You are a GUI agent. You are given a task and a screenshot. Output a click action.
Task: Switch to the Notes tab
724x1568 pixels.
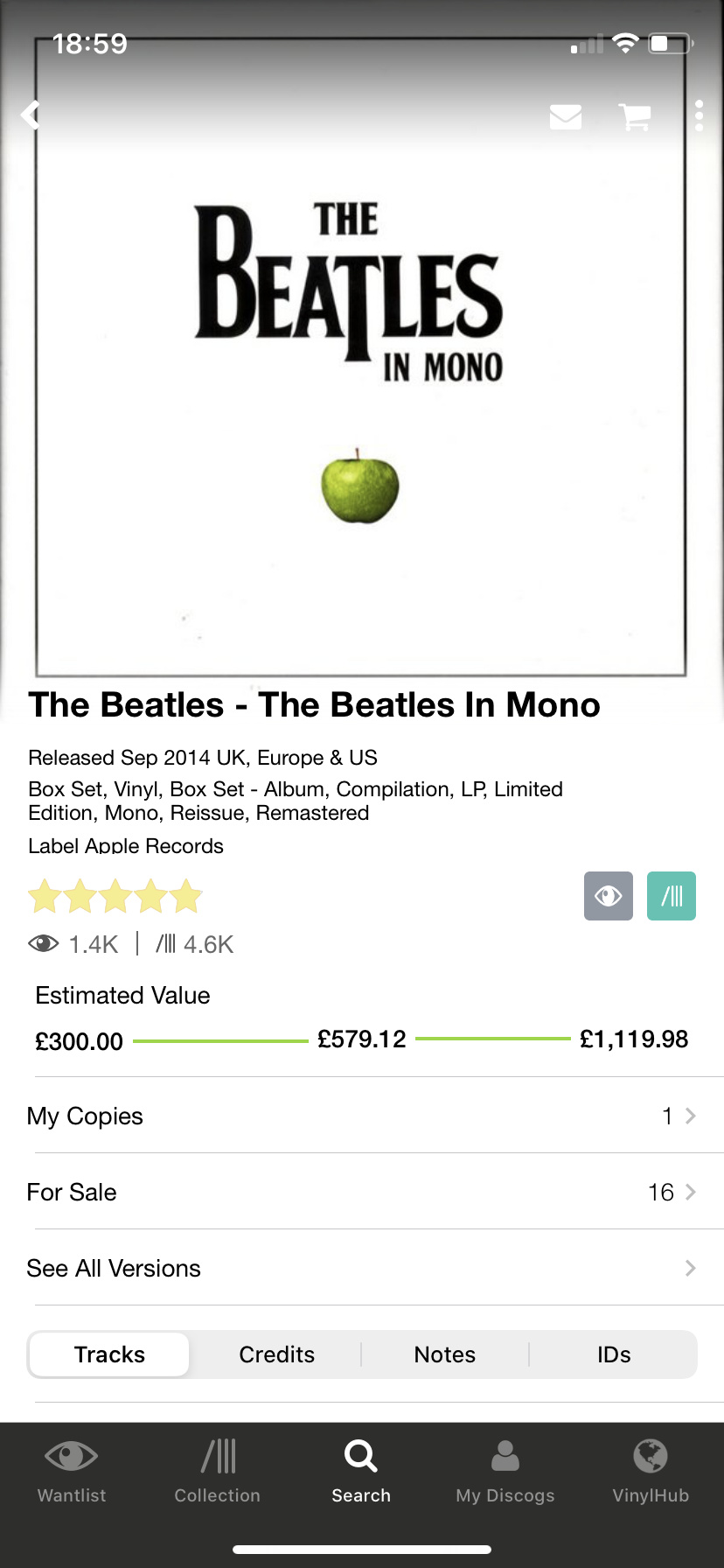(445, 1354)
